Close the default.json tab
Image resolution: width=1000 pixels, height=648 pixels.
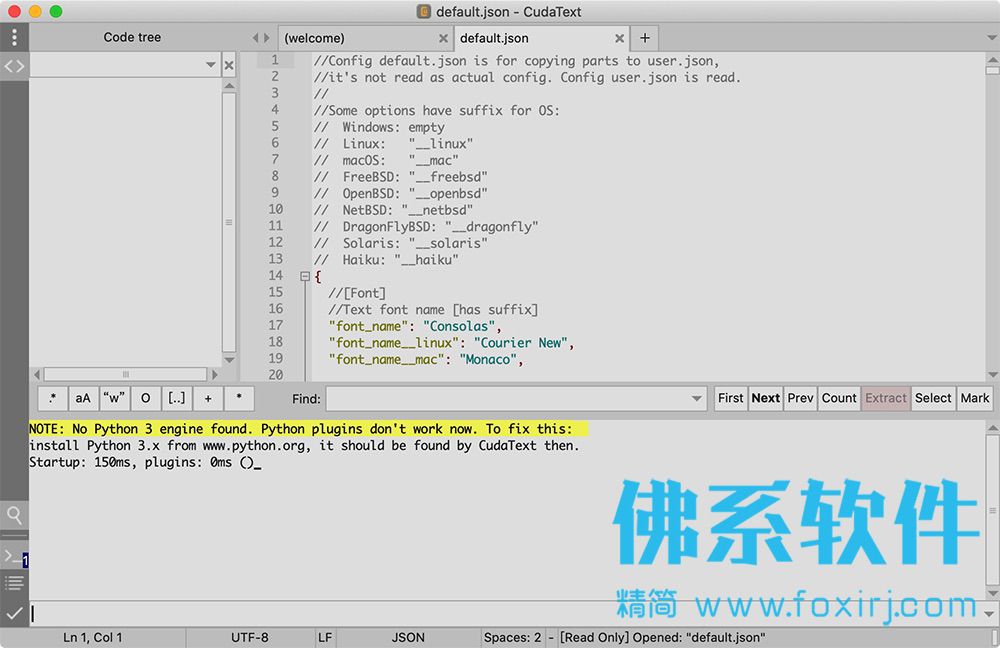619,38
